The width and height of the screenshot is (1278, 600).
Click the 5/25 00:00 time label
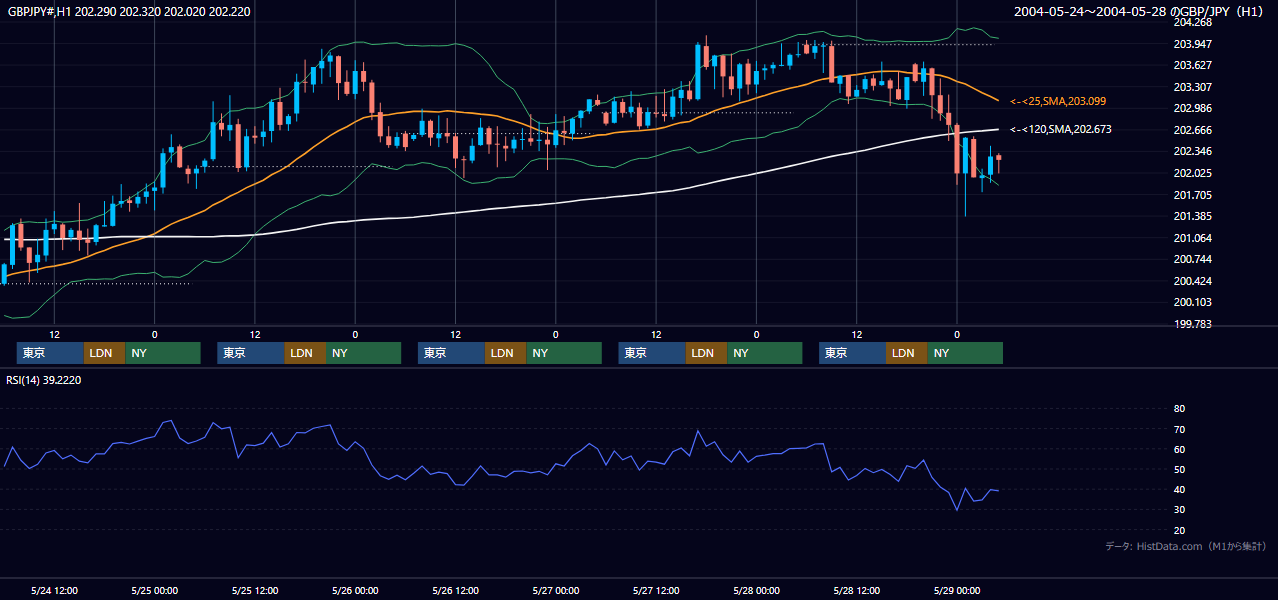pyautogui.click(x=154, y=590)
